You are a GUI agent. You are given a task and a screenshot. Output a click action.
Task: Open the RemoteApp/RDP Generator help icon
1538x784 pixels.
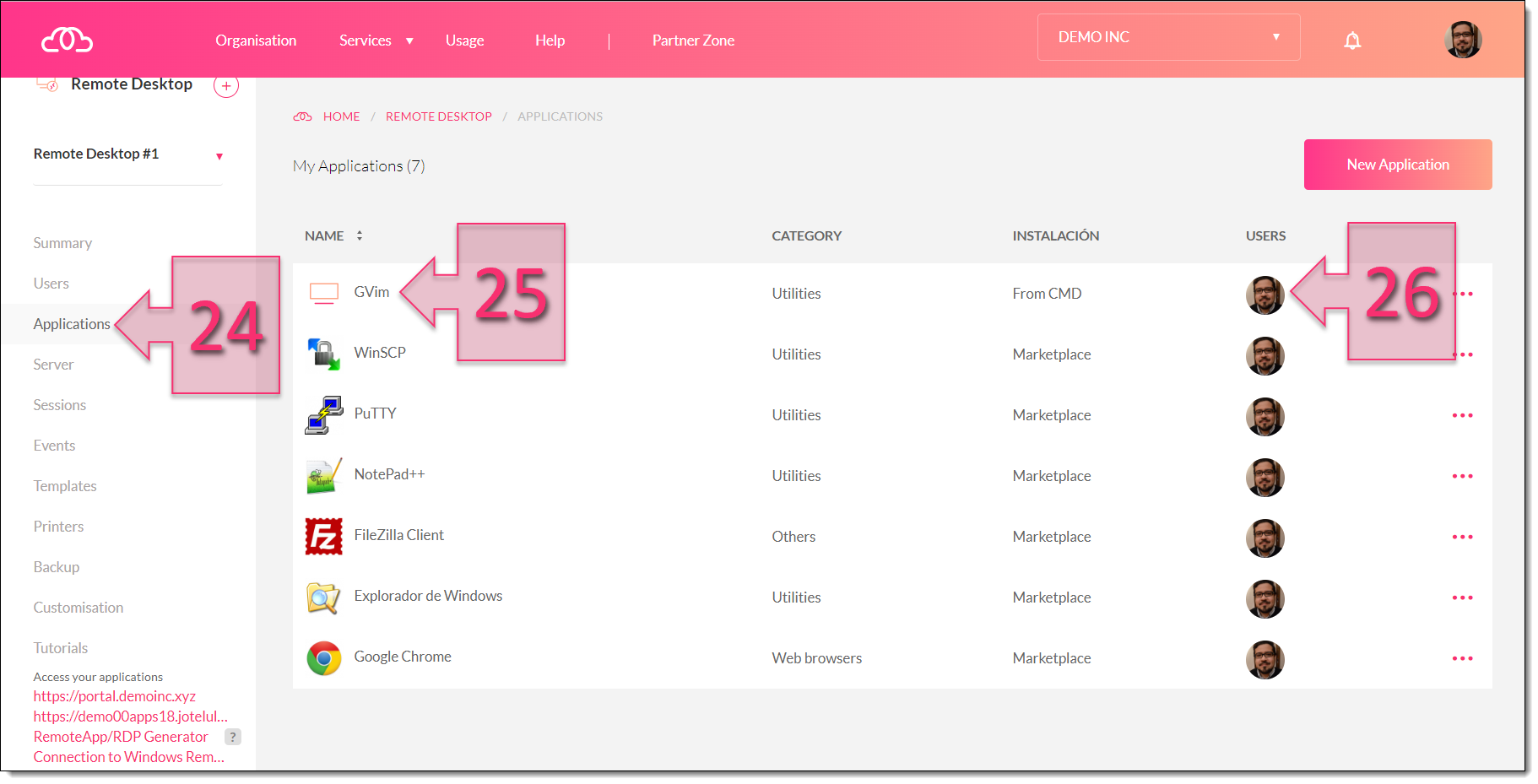pos(233,737)
